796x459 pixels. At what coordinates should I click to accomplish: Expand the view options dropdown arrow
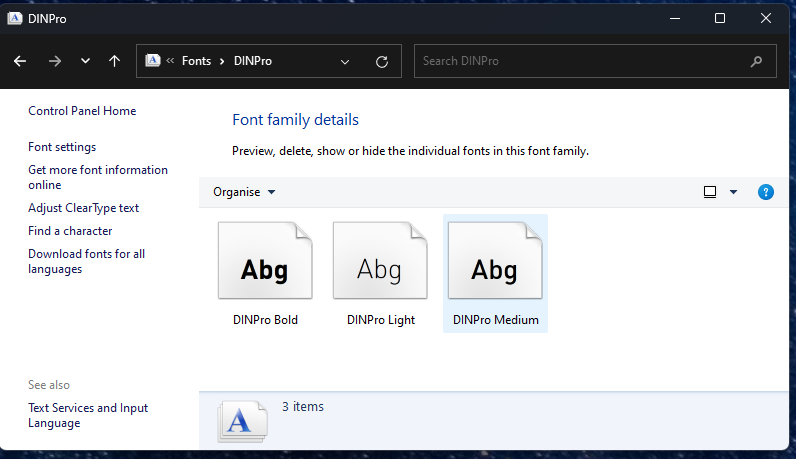point(733,192)
